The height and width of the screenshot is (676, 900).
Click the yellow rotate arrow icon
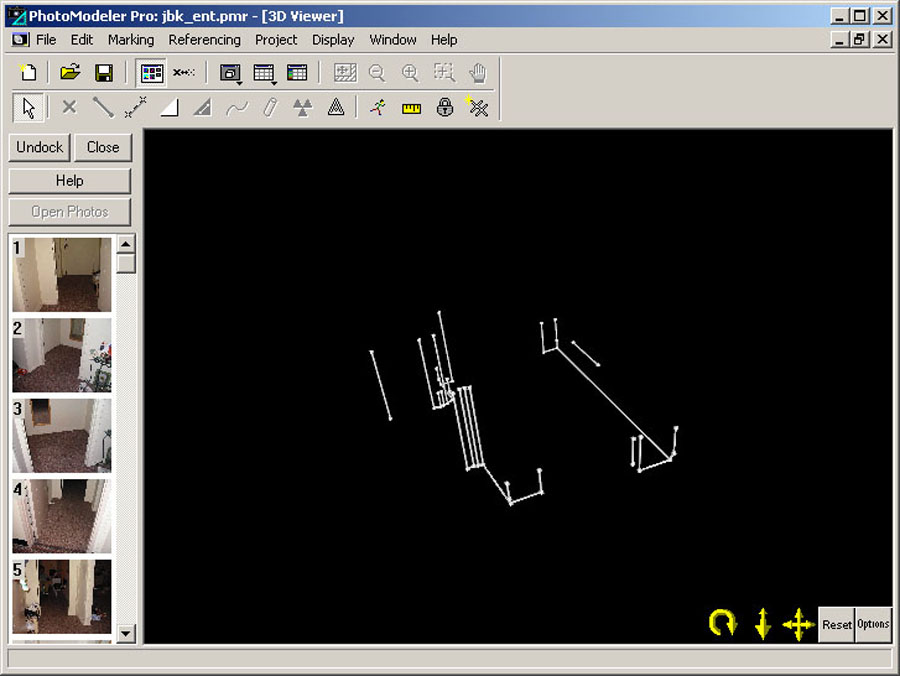(x=722, y=623)
